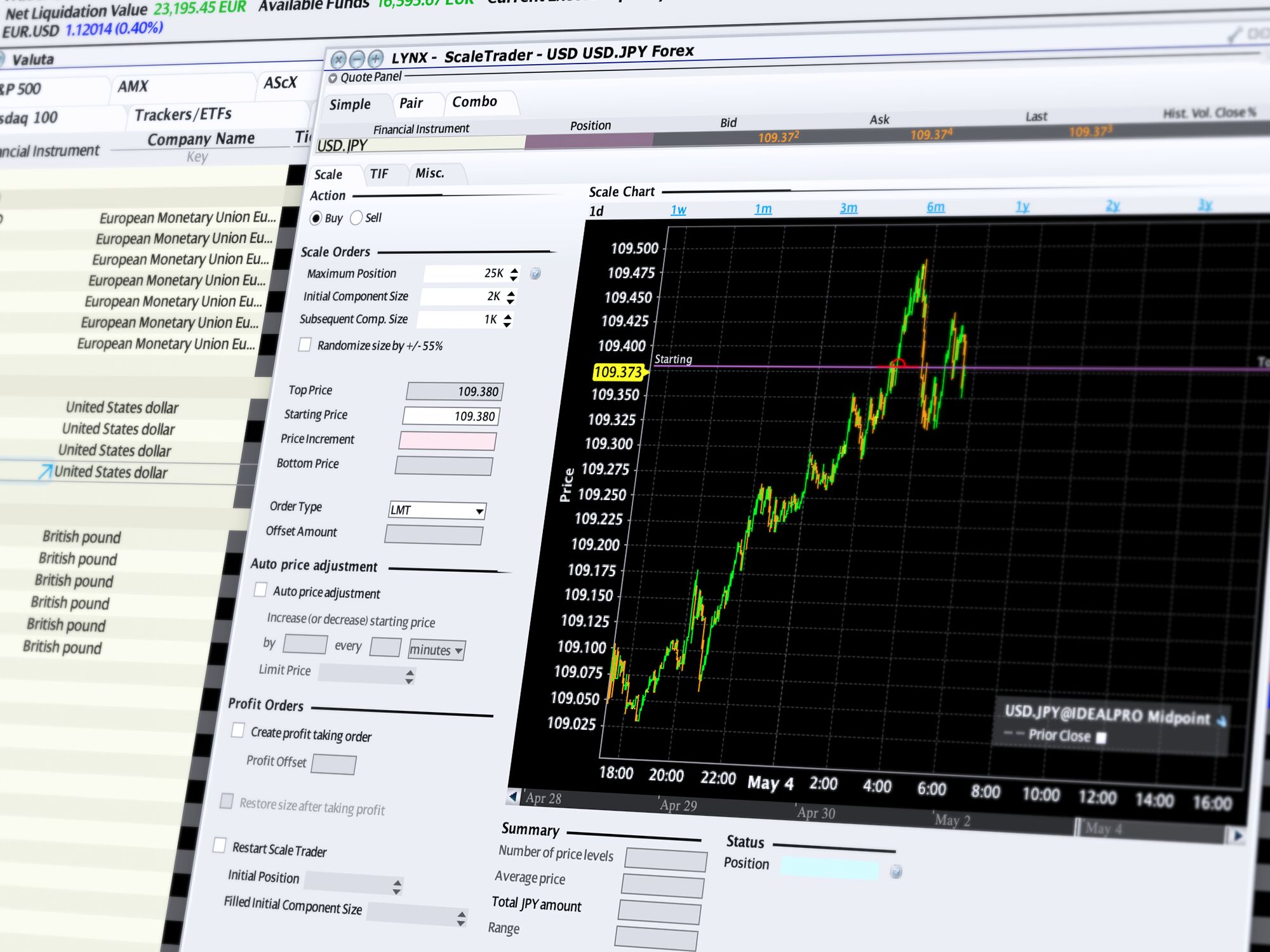Select the AMX tab in background window
This screenshot has height=952, width=1270.
coord(133,86)
